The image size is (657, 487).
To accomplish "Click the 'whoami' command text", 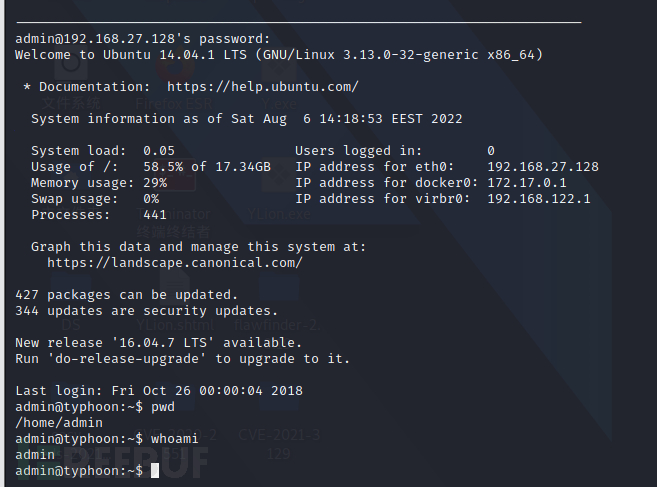I will (175, 439).
